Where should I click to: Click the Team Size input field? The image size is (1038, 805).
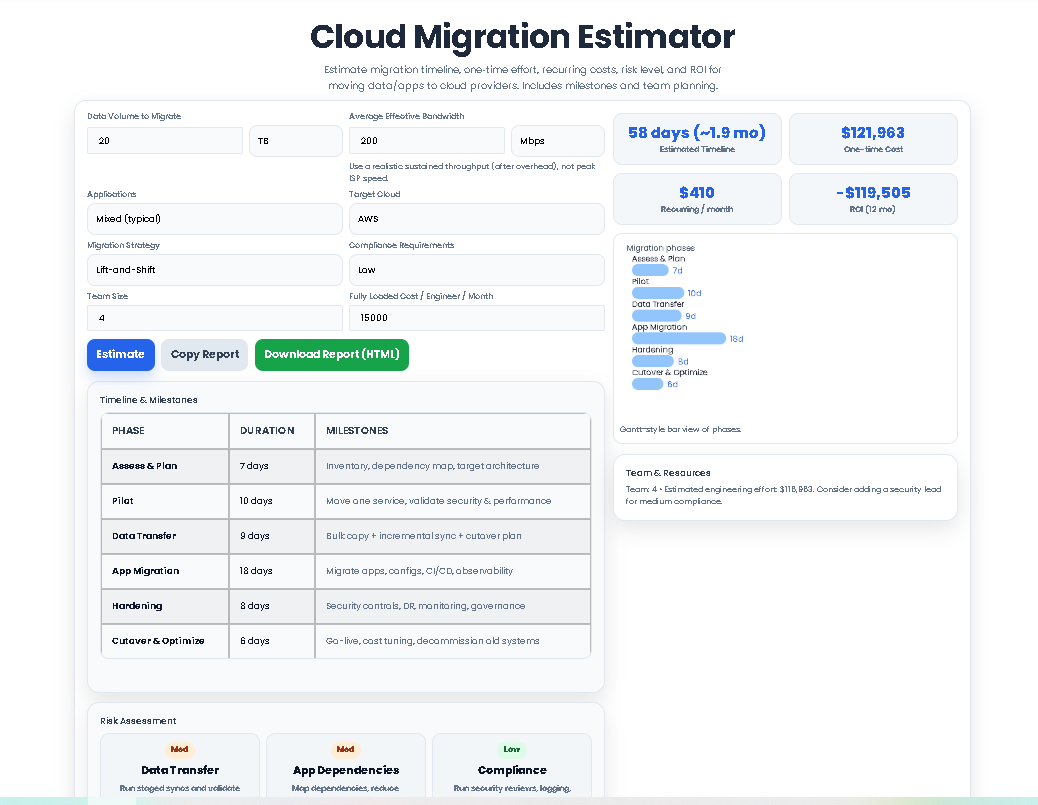pyautogui.click(x=214, y=317)
